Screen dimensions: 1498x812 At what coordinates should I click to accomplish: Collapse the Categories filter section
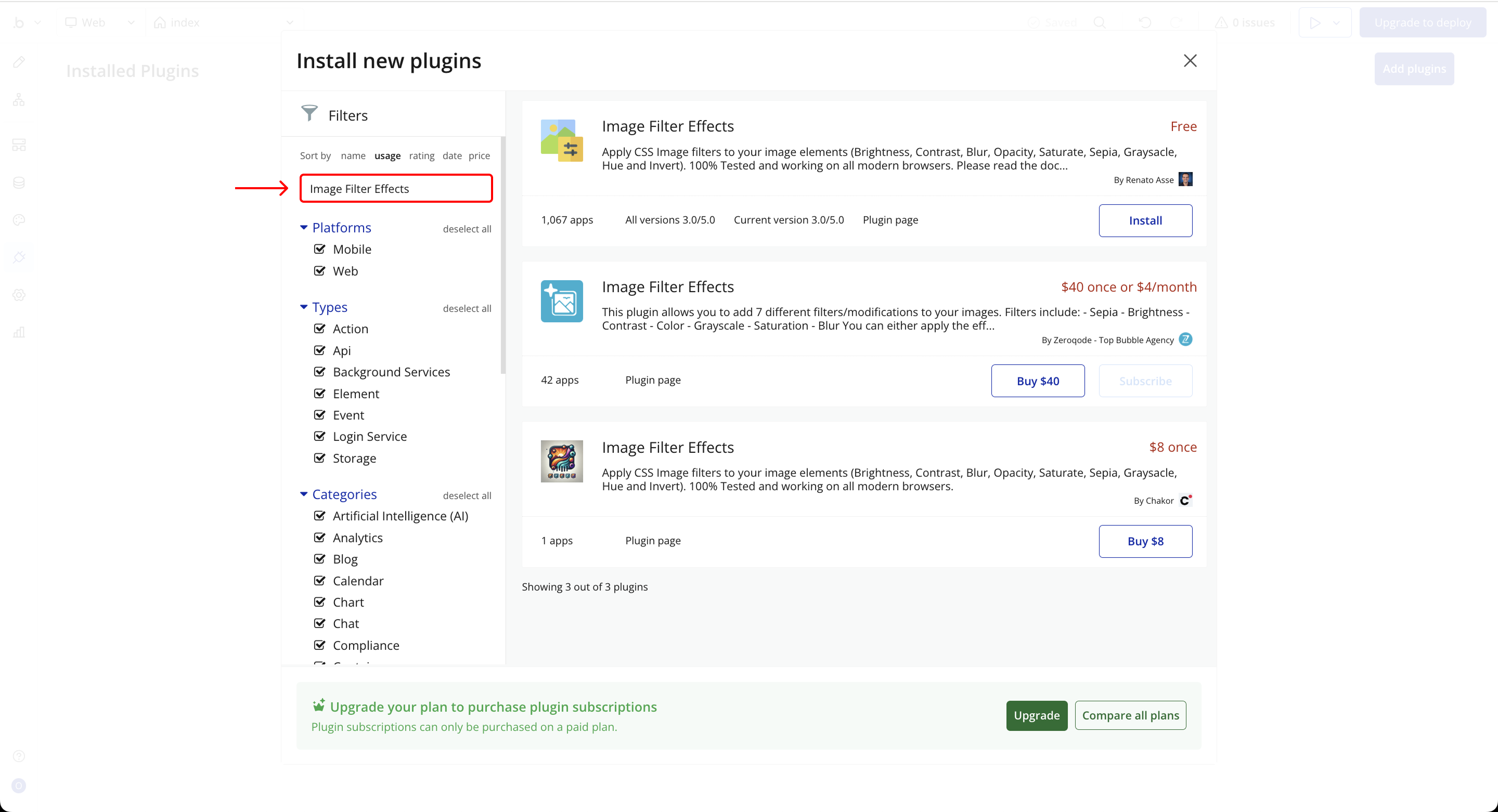click(x=304, y=494)
